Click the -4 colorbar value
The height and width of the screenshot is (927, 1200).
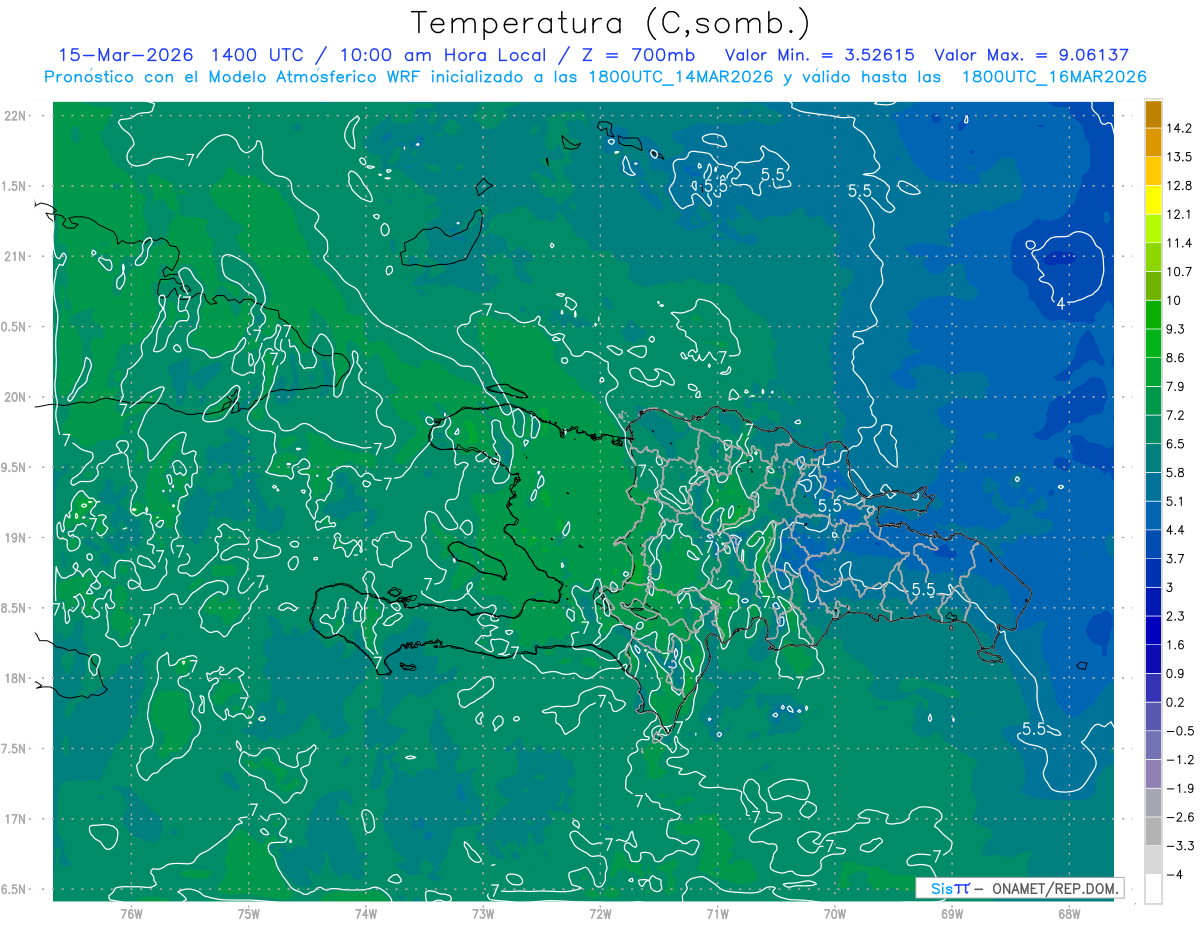[x=1177, y=875]
